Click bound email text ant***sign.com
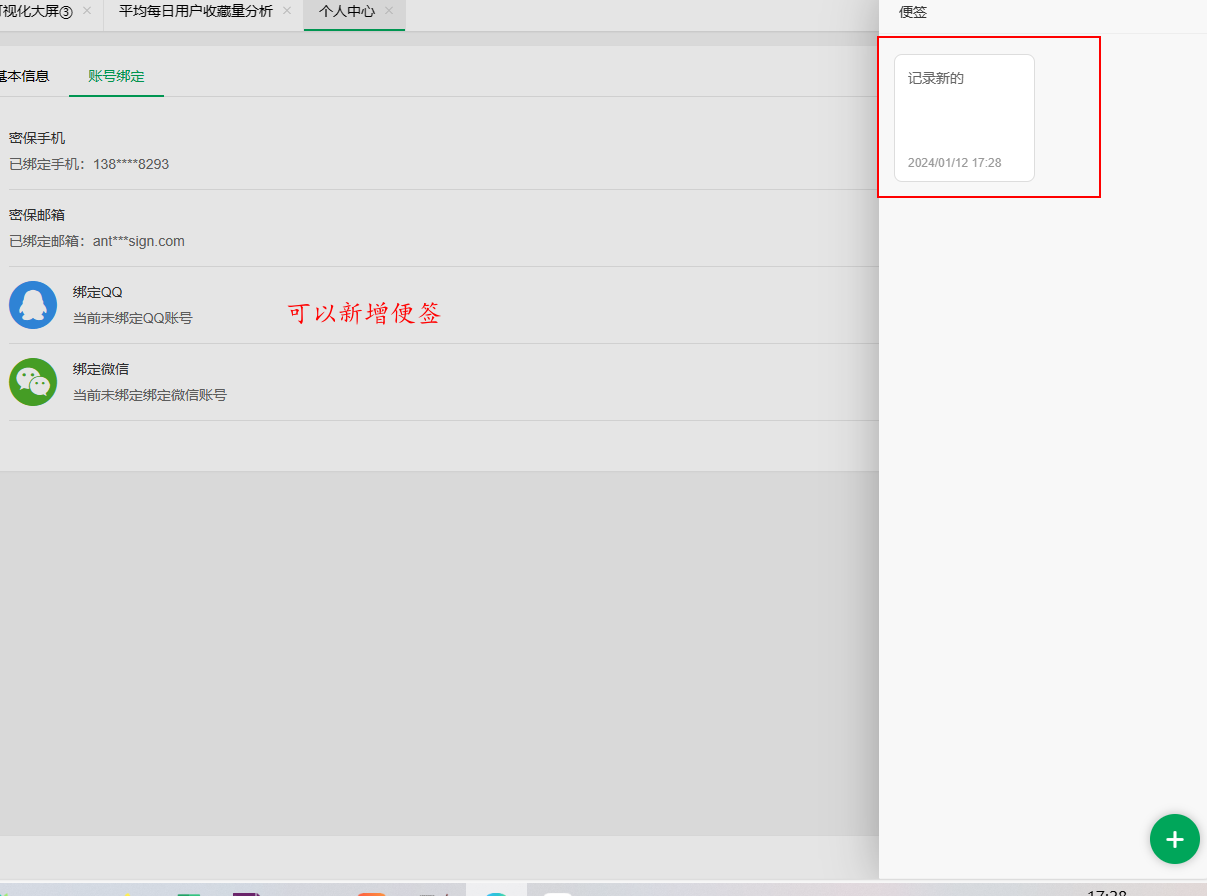 point(139,241)
